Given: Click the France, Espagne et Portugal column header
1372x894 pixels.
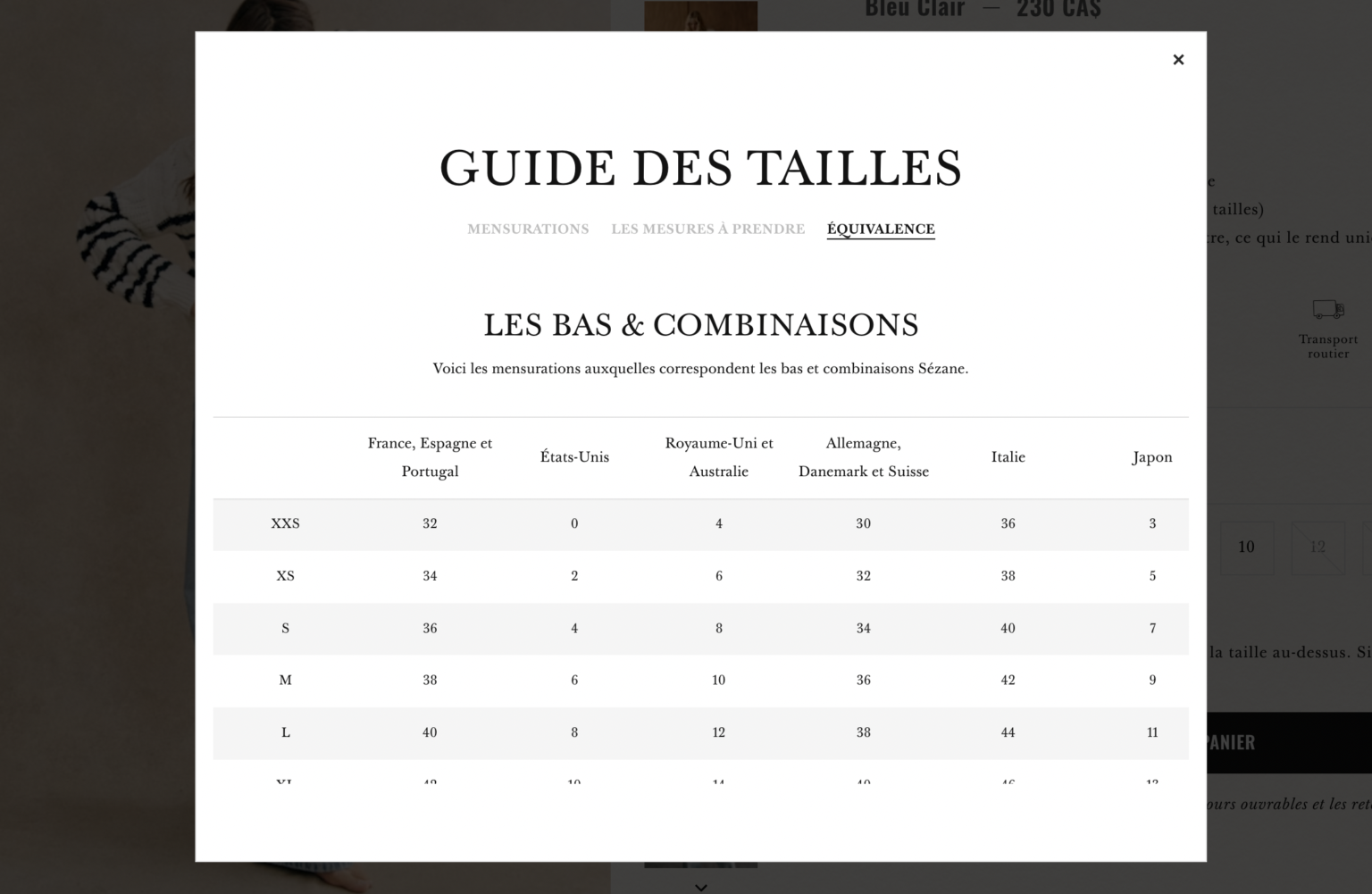Looking at the screenshot, I should coord(430,457).
